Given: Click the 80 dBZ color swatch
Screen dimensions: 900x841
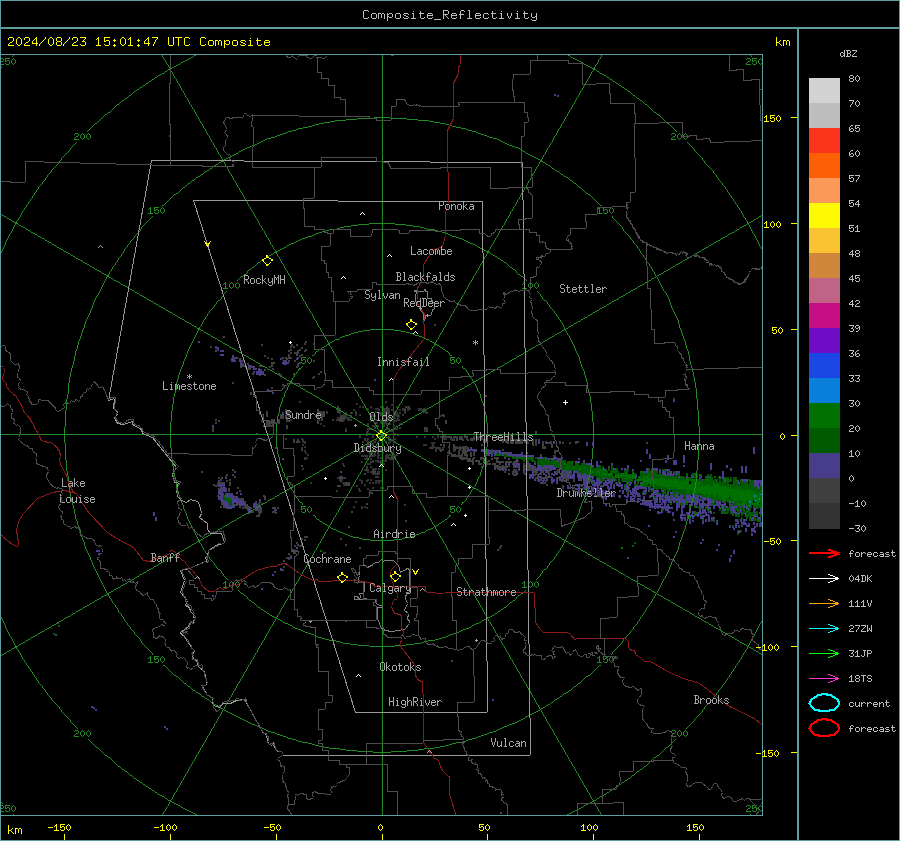Looking at the screenshot, I should pyautogui.click(x=824, y=90).
